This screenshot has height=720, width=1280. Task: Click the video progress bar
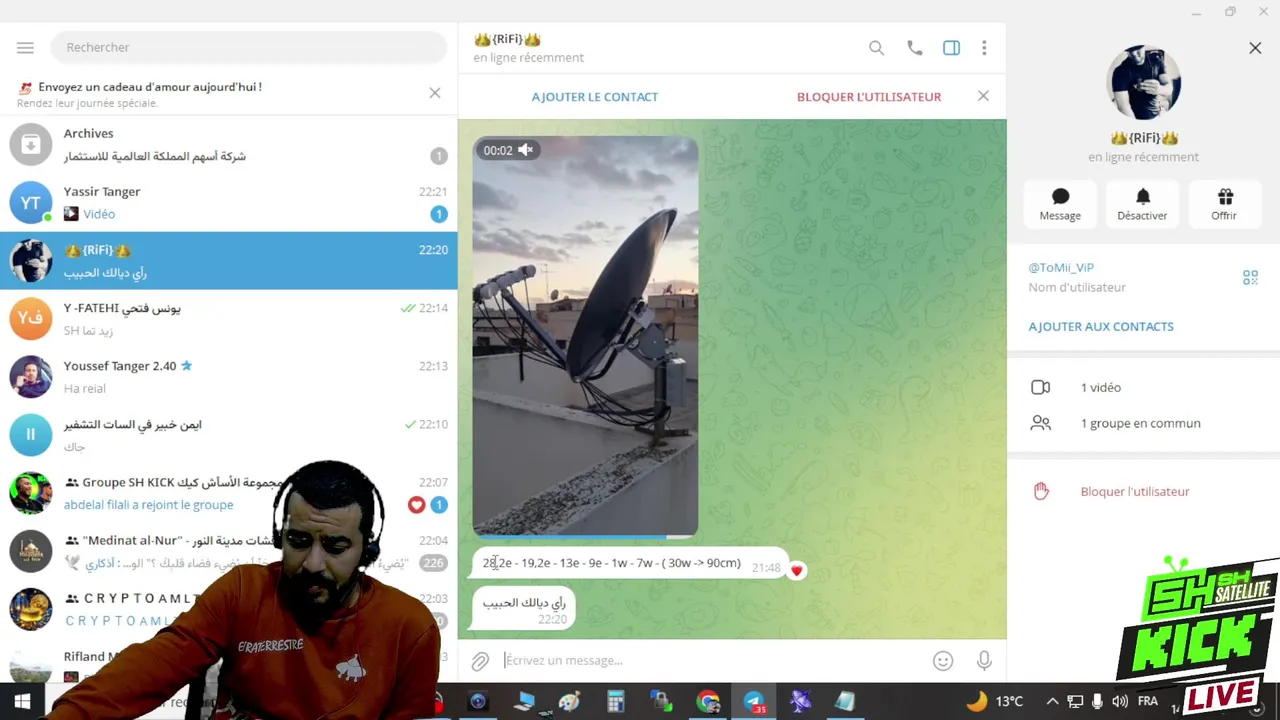click(585, 536)
